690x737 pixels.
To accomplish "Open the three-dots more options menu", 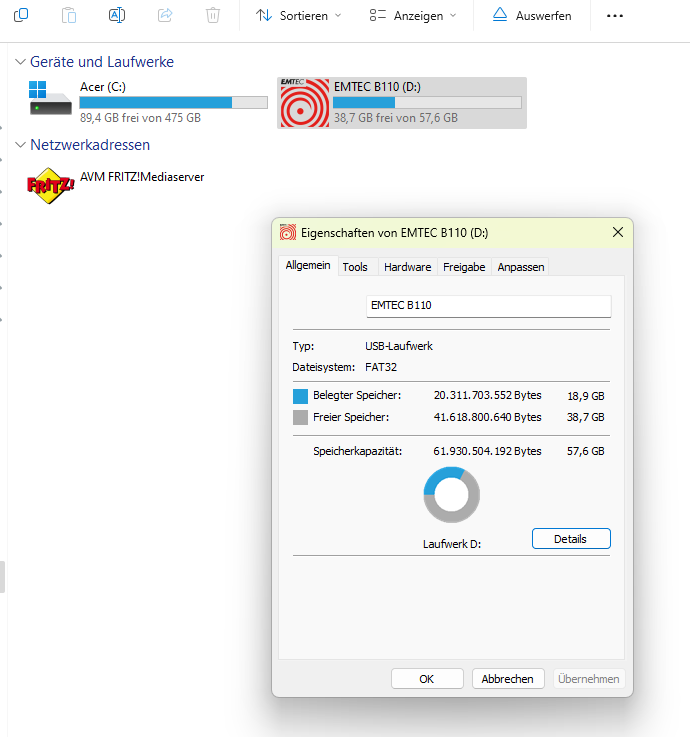I will click(x=614, y=16).
